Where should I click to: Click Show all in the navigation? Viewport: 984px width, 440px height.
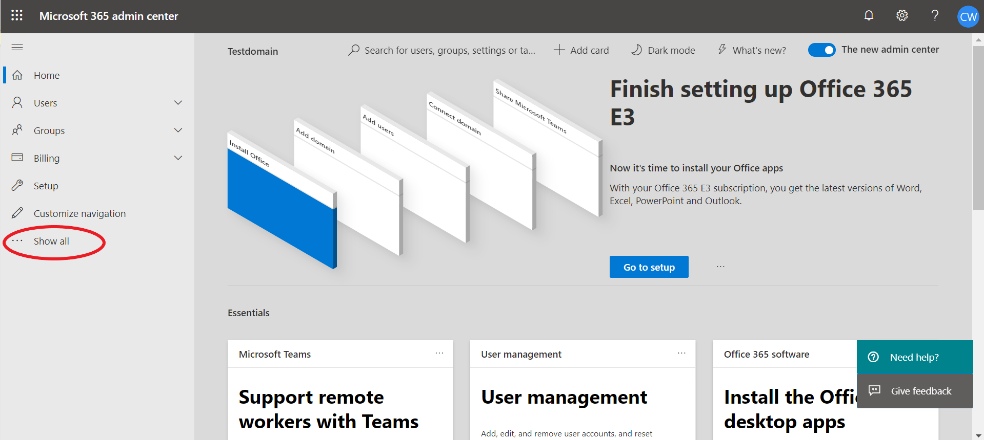51,242
